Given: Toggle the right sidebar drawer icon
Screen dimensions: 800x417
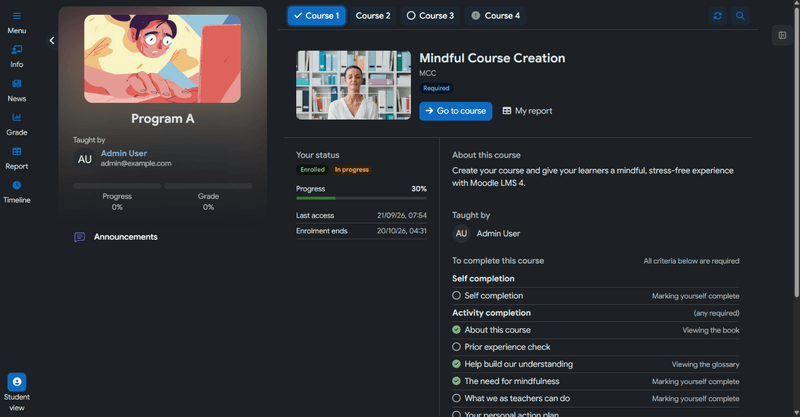Looking at the screenshot, I should pos(782,35).
